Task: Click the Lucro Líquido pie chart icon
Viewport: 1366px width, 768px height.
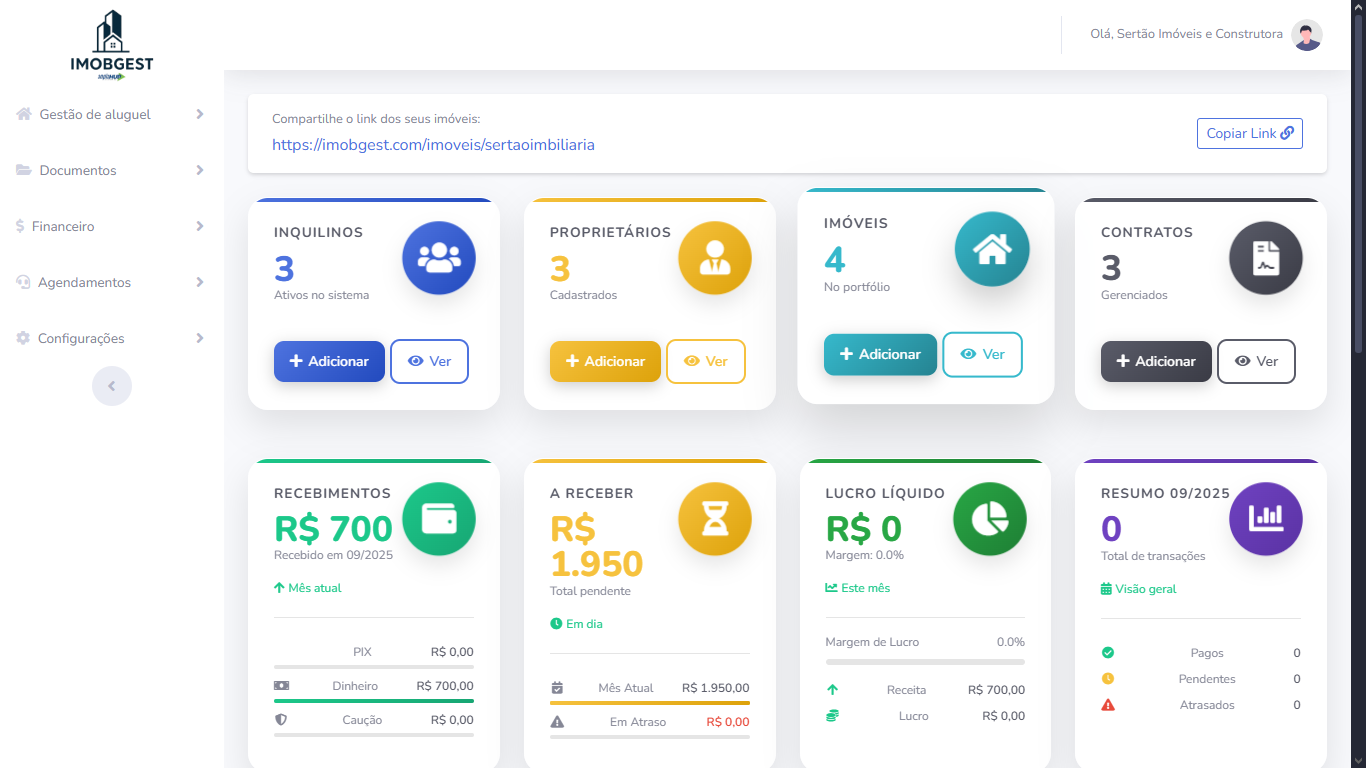Action: pos(990,519)
